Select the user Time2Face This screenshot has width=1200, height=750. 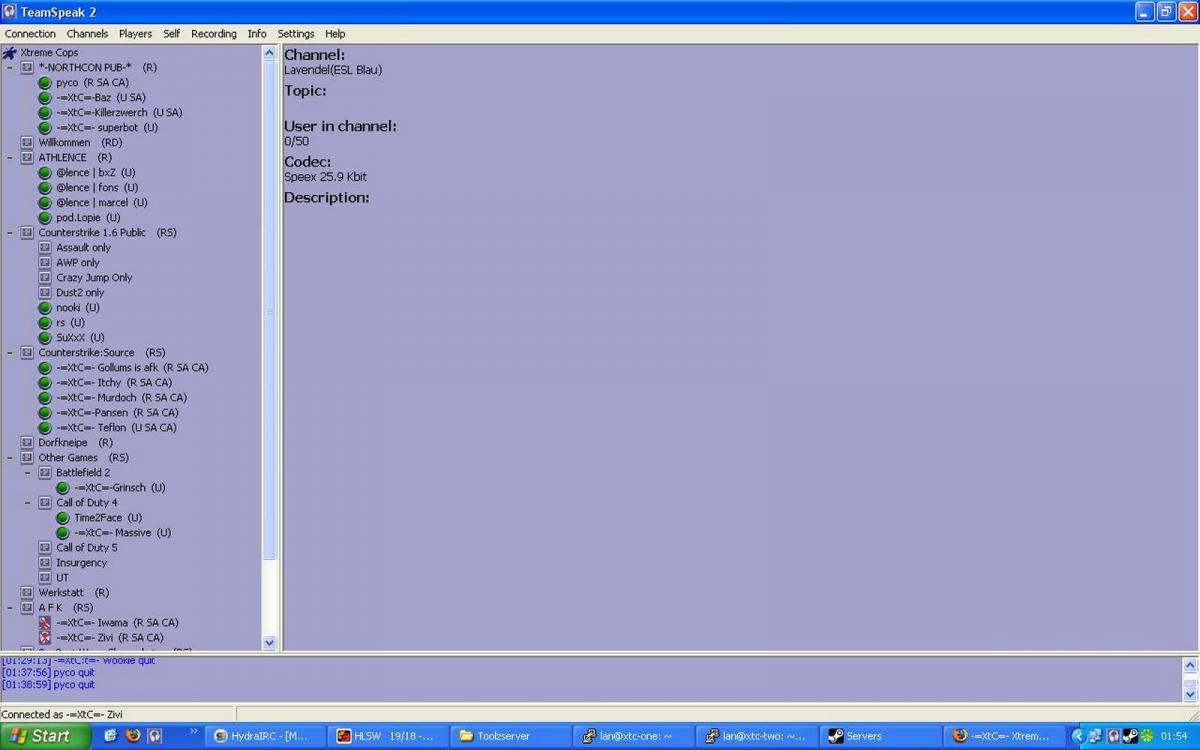click(x=108, y=518)
